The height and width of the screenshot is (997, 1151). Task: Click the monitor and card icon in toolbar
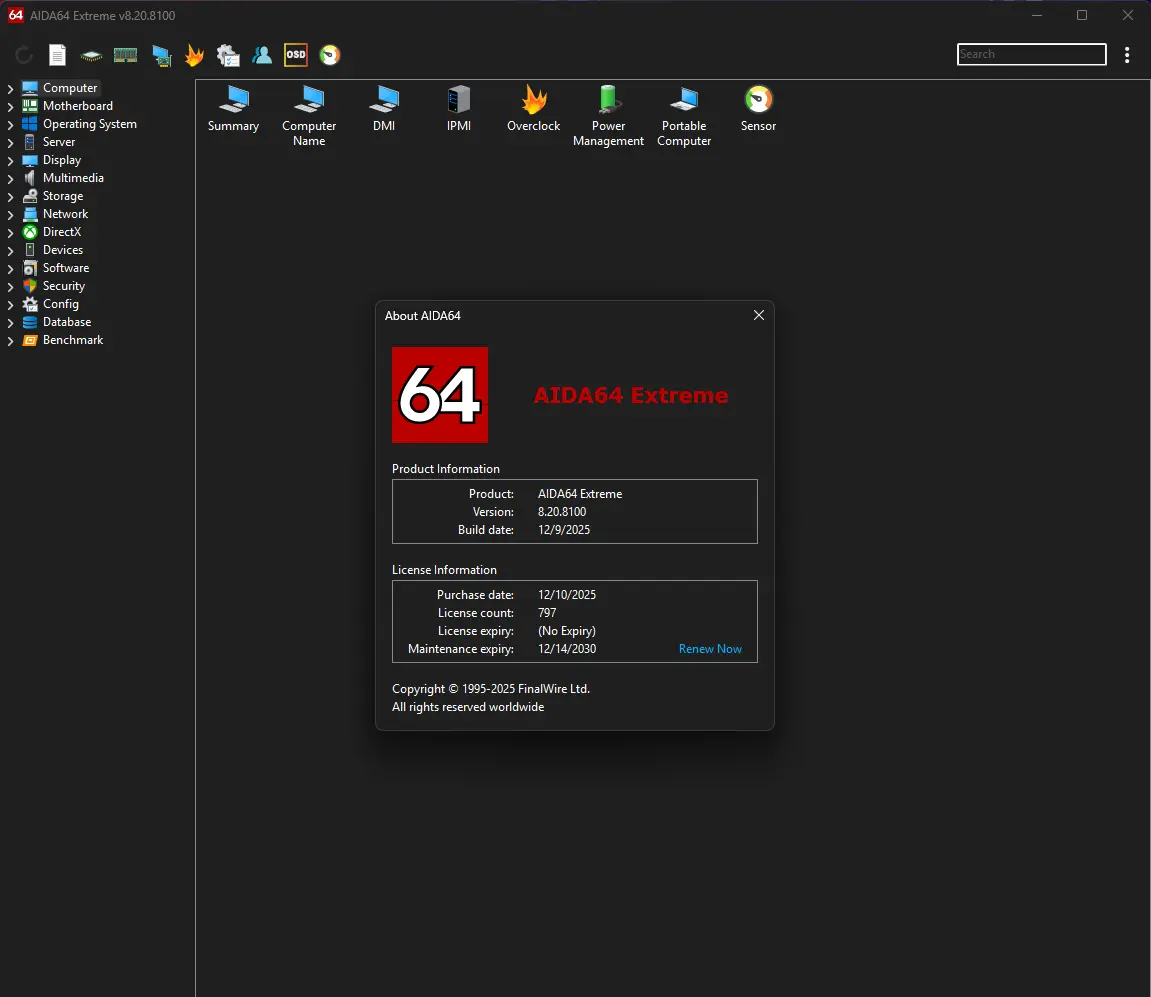click(x=161, y=56)
